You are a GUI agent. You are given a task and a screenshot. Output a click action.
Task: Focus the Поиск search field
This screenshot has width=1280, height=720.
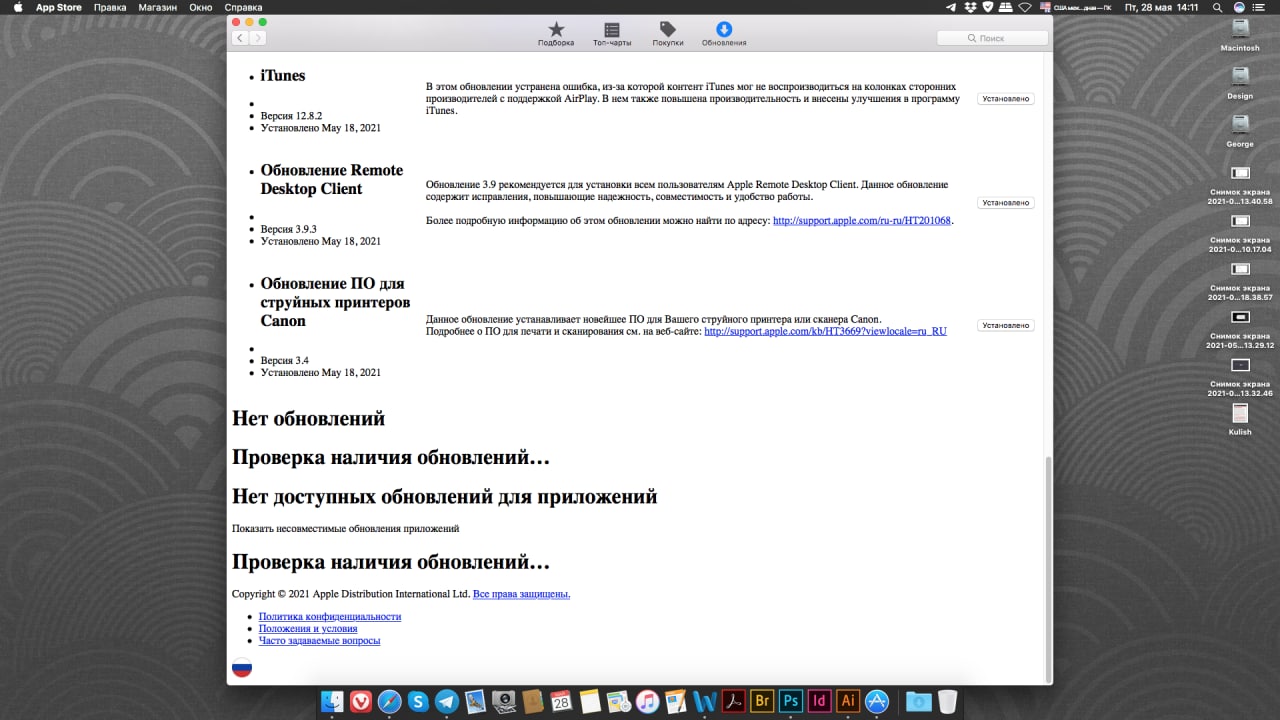tap(992, 38)
